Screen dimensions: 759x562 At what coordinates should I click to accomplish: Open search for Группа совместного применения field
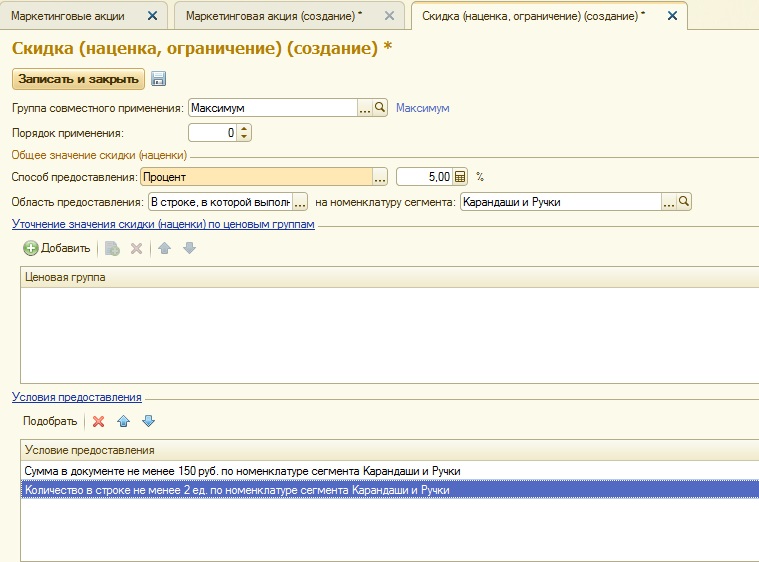[380, 108]
